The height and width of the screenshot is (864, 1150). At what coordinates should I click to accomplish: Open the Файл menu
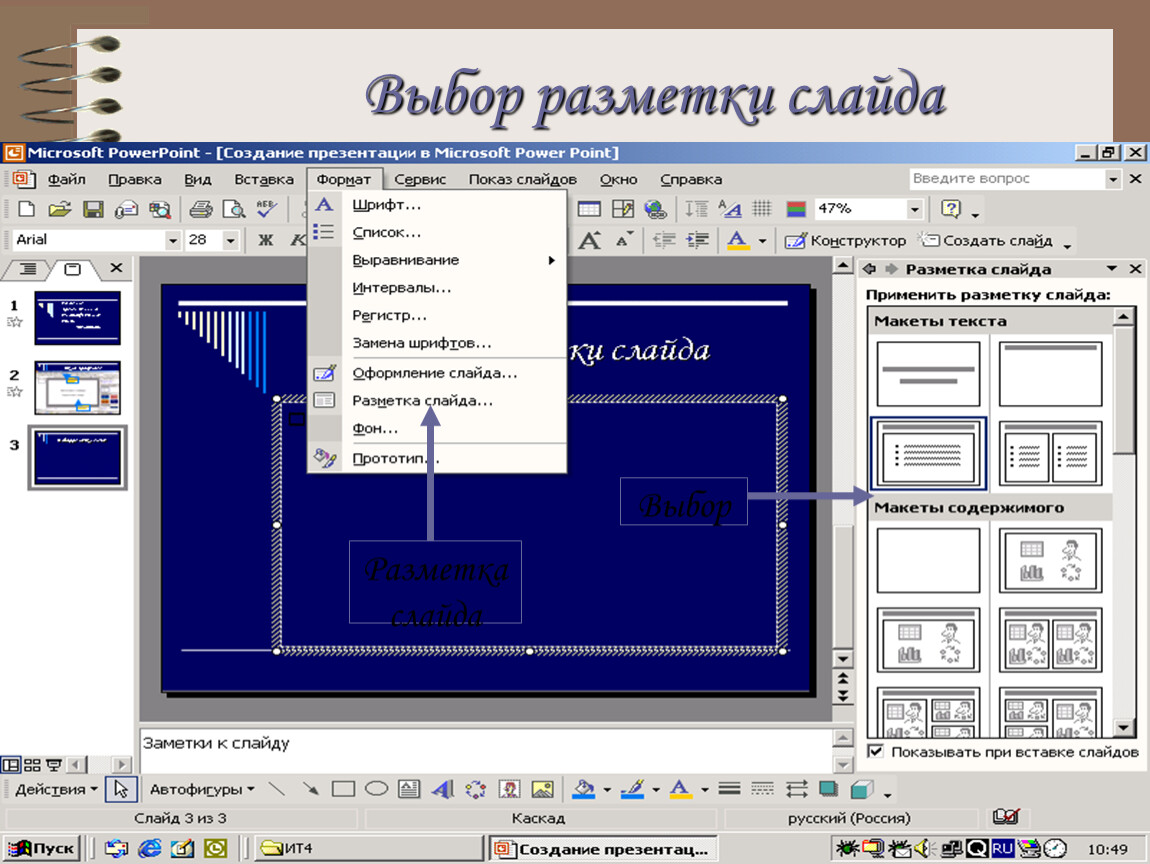click(67, 180)
